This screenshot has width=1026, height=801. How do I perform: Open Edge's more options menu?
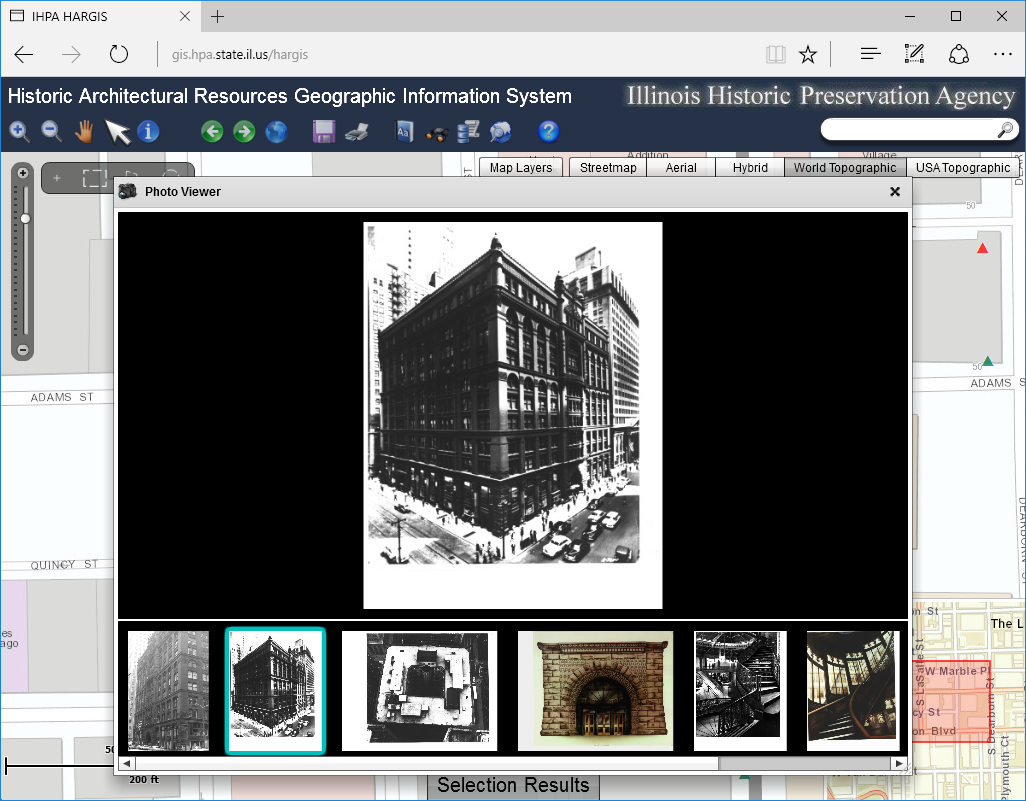pos(1003,54)
